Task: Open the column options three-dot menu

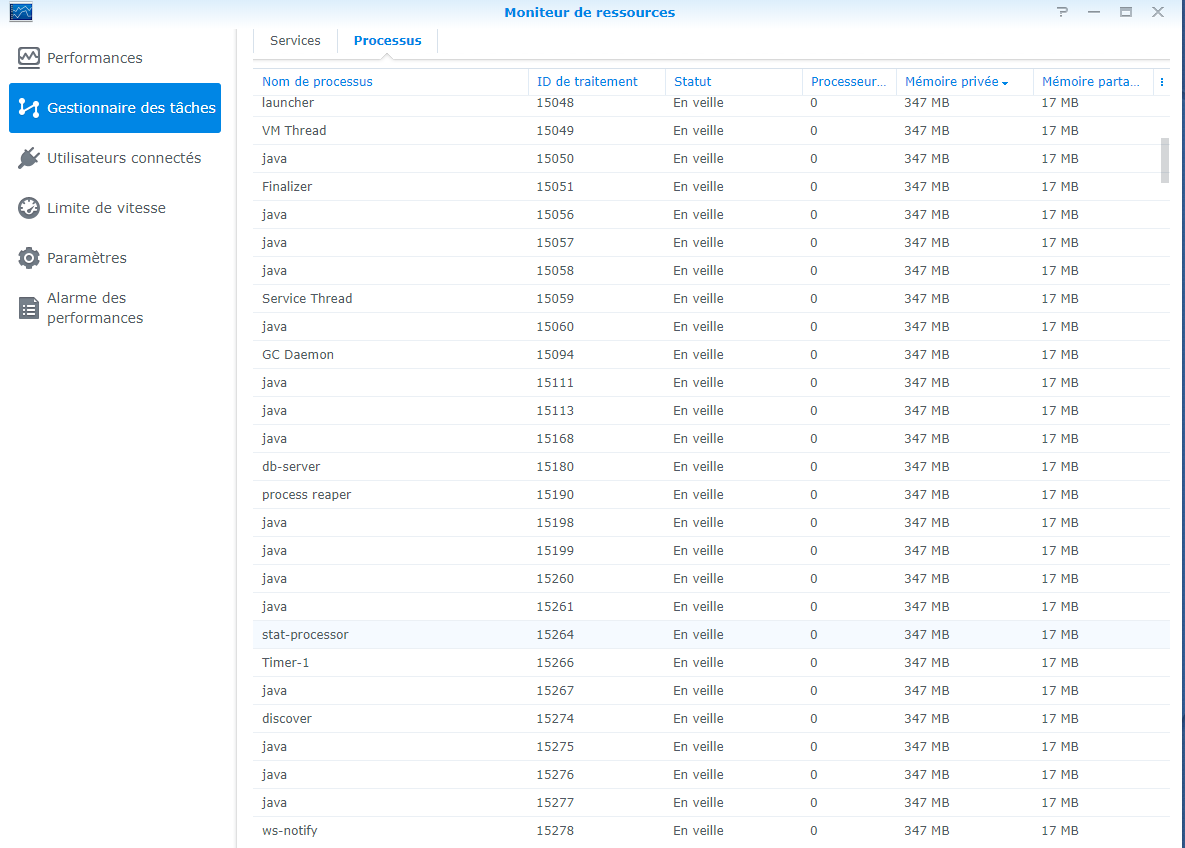Action: coord(1161,82)
